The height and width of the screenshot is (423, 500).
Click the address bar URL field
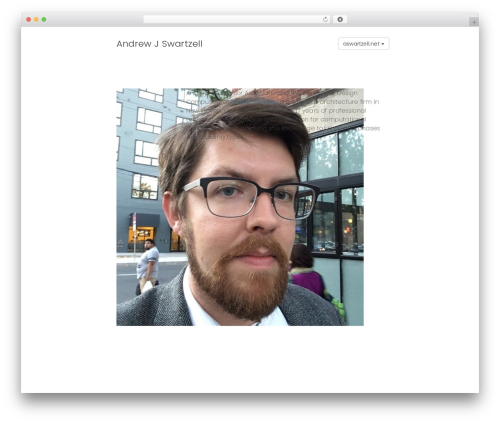point(237,19)
